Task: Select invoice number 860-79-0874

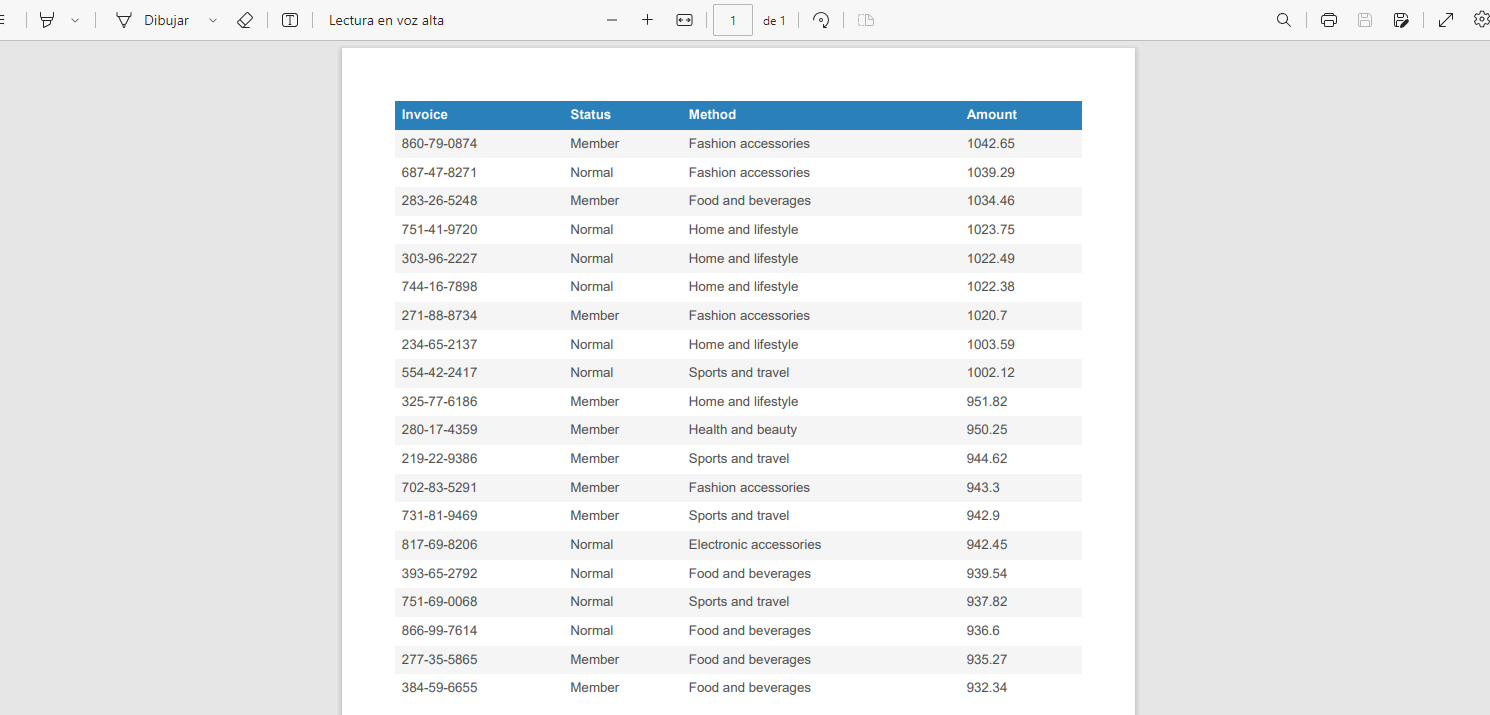Action: coord(439,144)
